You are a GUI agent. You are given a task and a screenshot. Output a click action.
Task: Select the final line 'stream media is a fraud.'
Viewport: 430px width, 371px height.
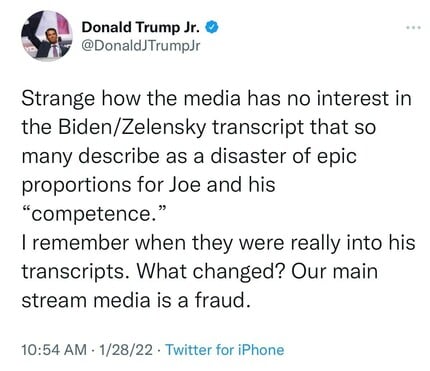click(x=135, y=300)
